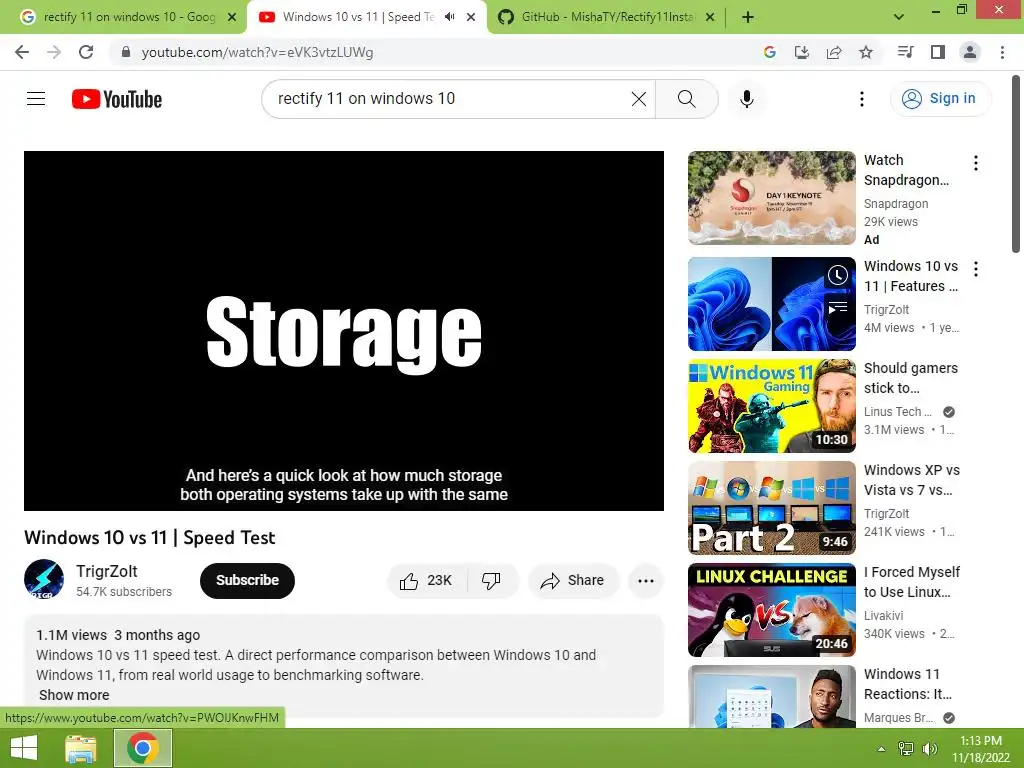Run search with magnifier button
1024x768 pixels.
click(x=686, y=99)
